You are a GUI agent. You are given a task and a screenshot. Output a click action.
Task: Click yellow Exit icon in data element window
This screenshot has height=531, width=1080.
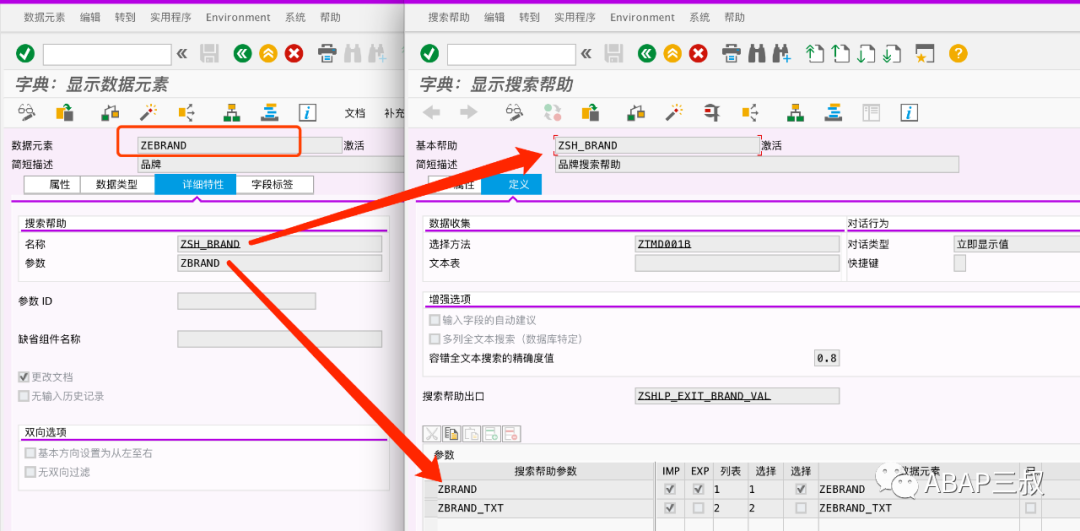coord(268,54)
